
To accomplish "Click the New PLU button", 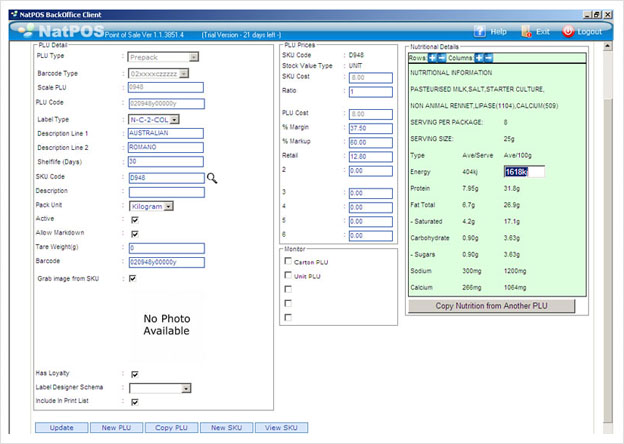I will tap(116, 428).
